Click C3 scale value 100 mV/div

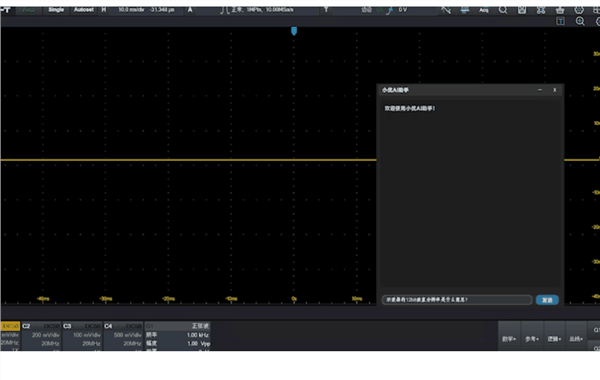point(86,335)
